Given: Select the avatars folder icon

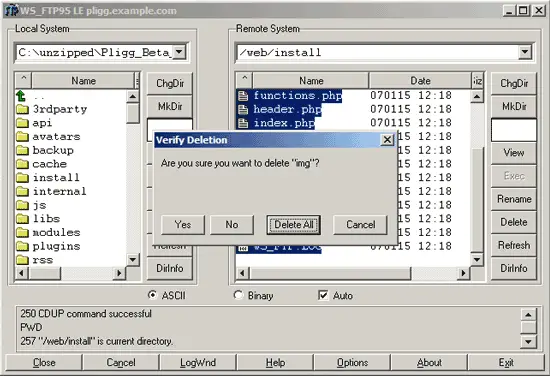Looking at the screenshot, I should pos(22,137).
